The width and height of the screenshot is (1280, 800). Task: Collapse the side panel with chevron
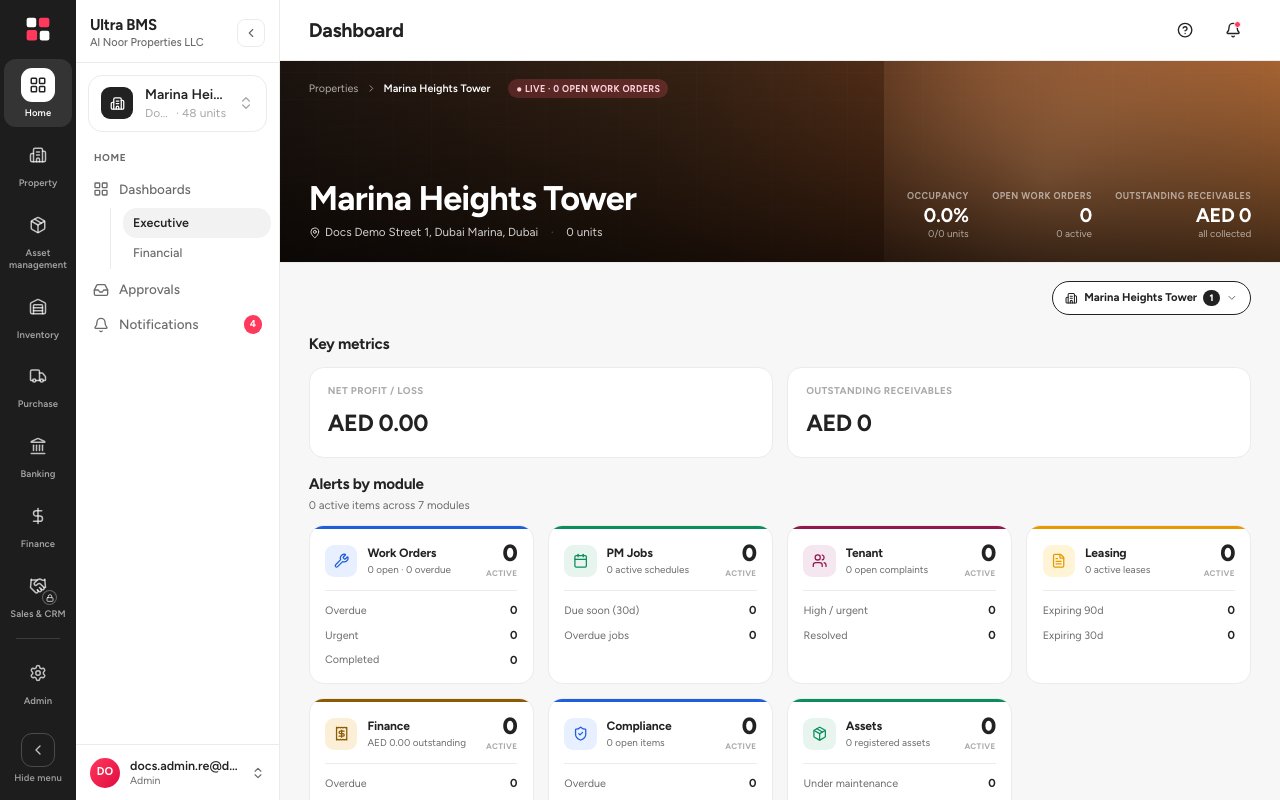coord(251,33)
